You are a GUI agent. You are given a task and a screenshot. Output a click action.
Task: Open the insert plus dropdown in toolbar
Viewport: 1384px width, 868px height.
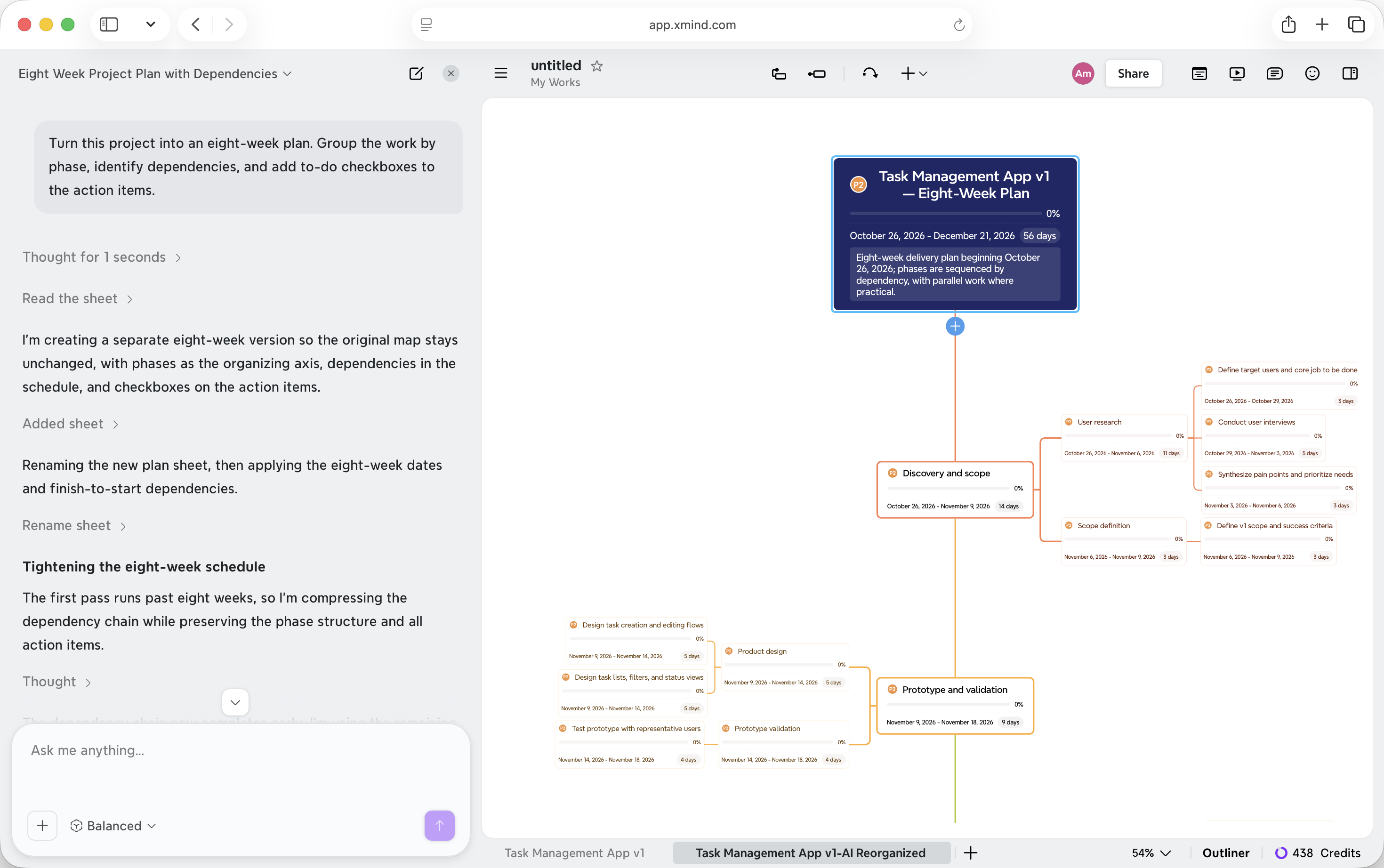pyautogui.click(x=914, y=73)
